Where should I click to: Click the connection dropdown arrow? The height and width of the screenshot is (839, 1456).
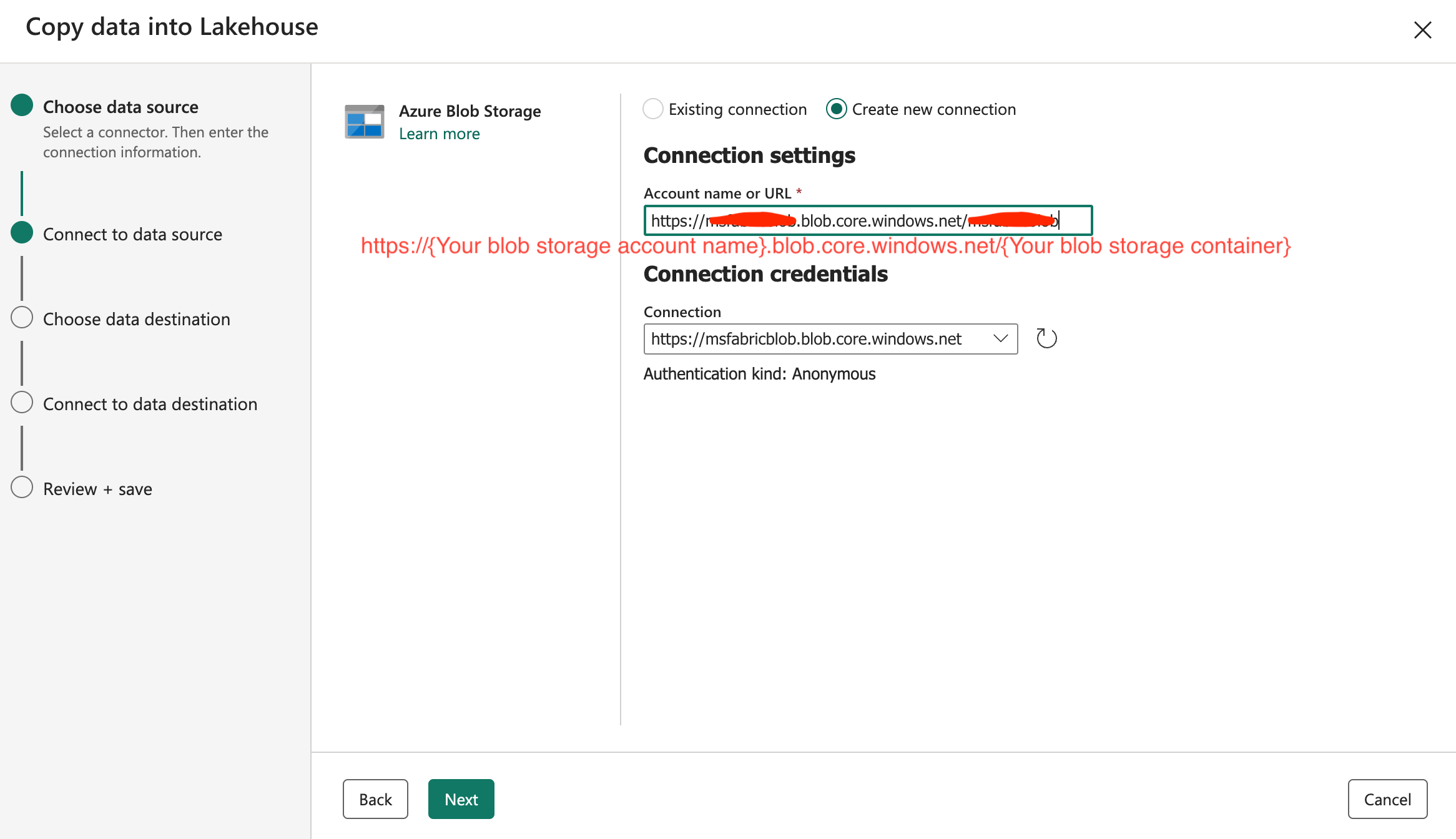(1002, 338)
